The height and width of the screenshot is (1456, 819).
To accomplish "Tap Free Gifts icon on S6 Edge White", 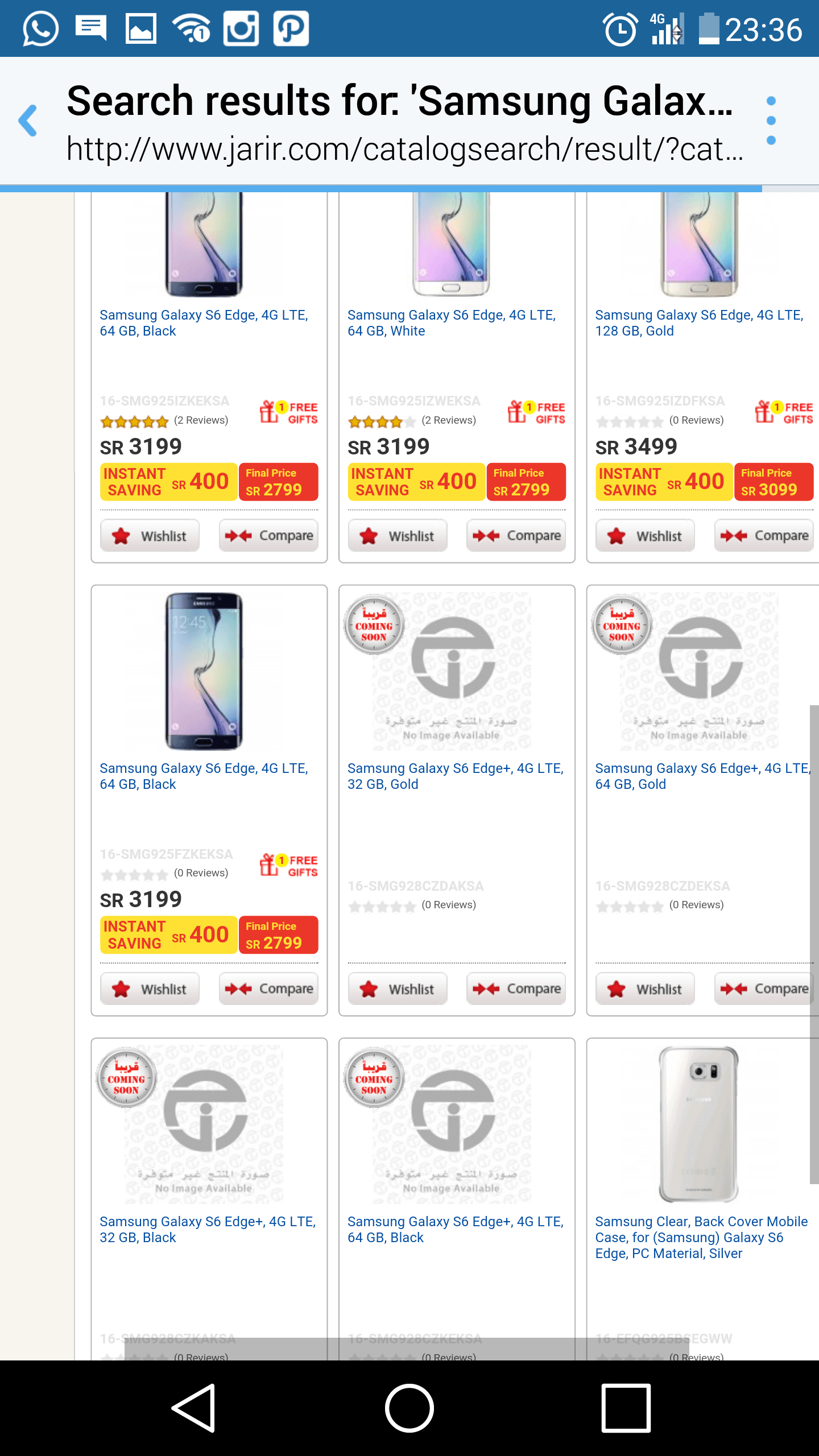I will pyautogui.click(x=536, y=412).
